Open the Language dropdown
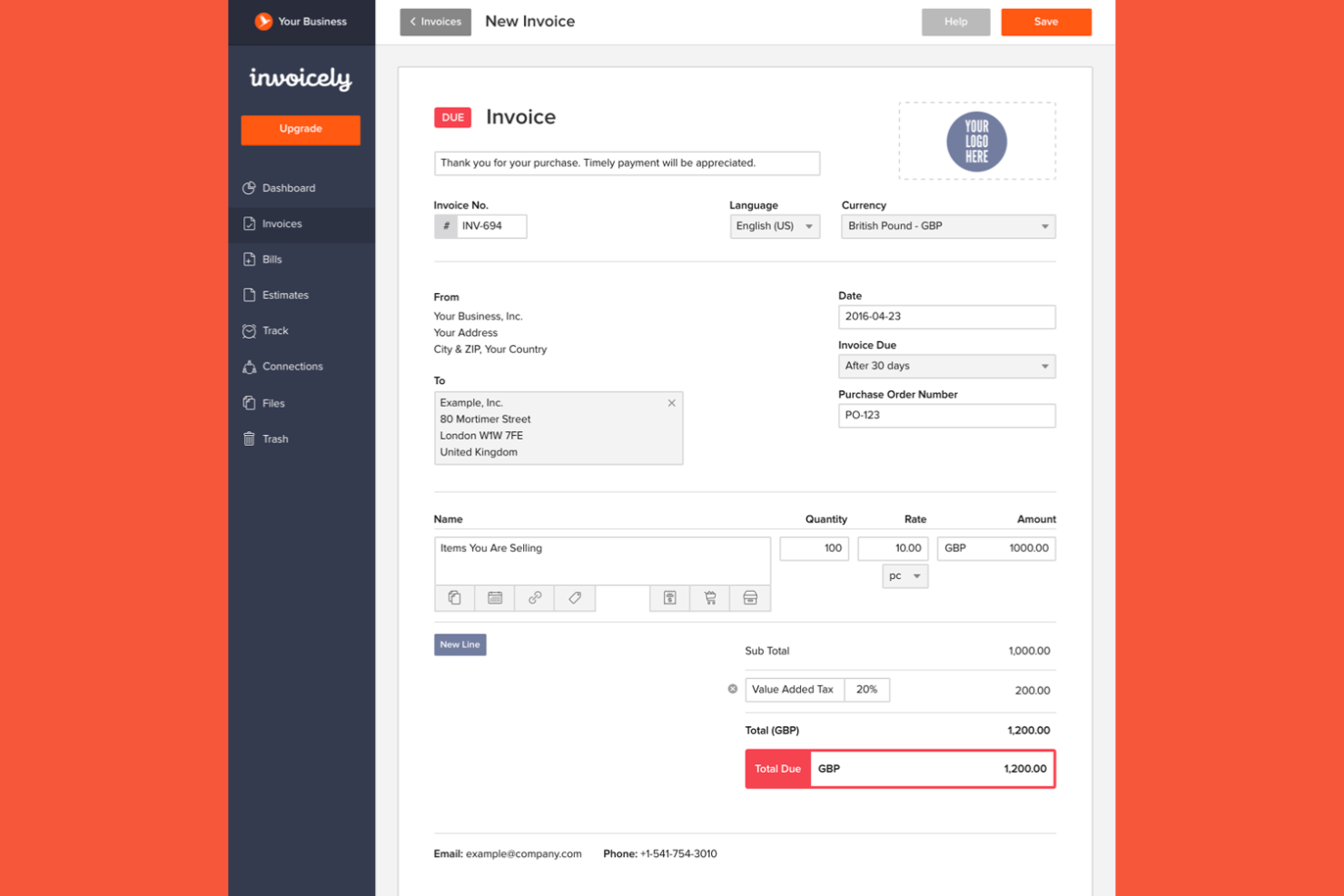Screen dimensions: 1344x896 (774, 226)
